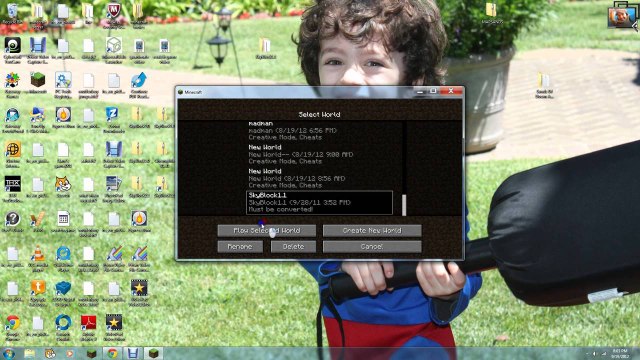Switch to Scratch cat in the taskbar
This screenshot has width=640, height=360.
(50, 353)
